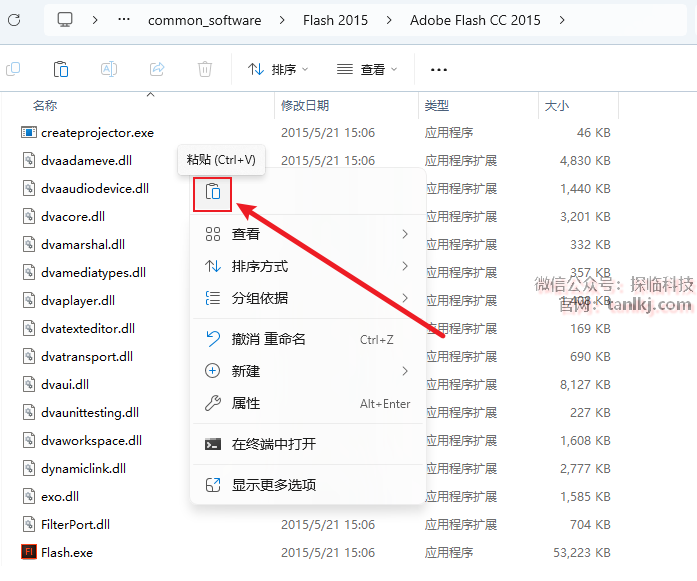The width and height of the screenshot is (697, 581).
Task: Select file dvamarshal.dll
Action: tap(83, 244)
